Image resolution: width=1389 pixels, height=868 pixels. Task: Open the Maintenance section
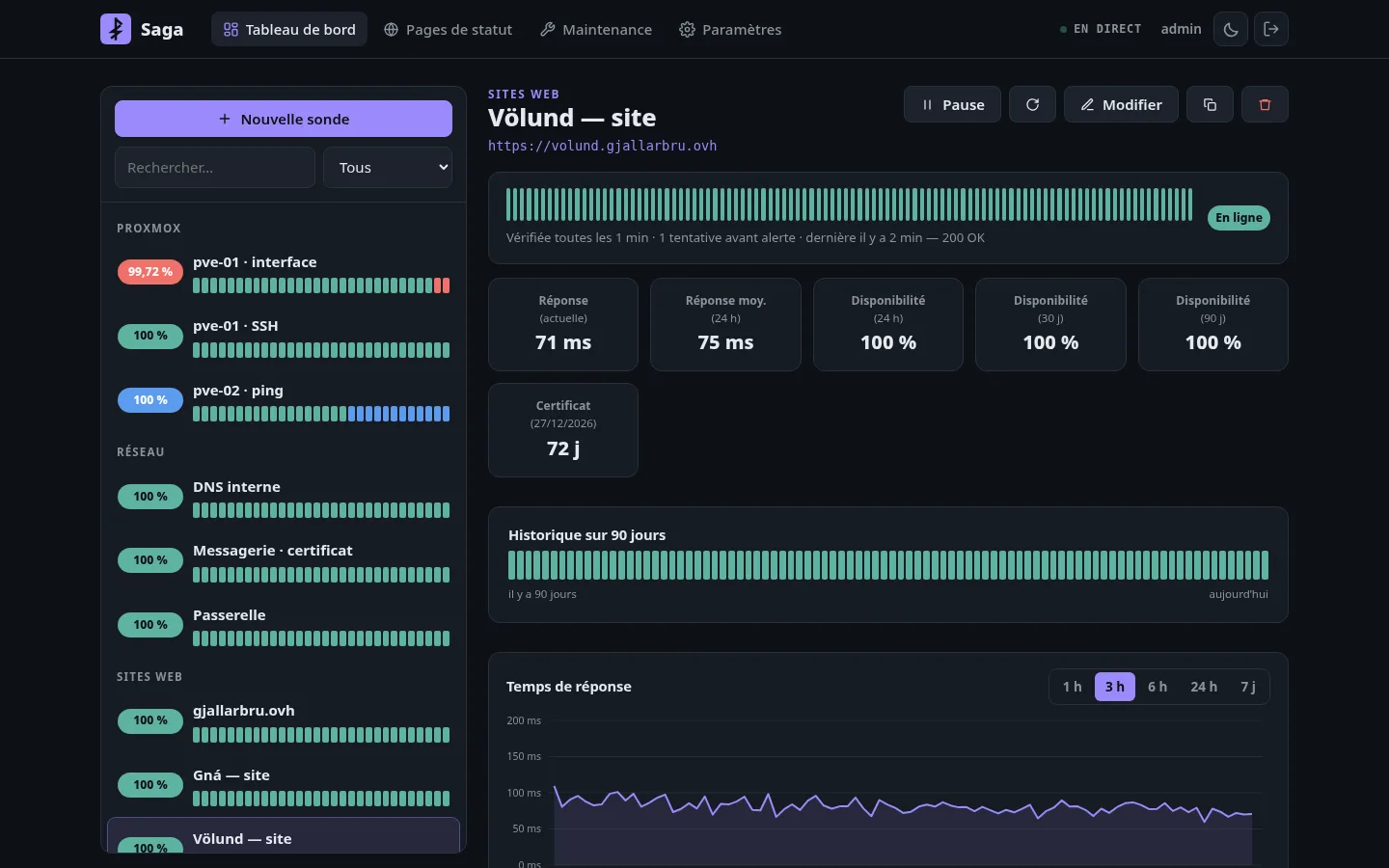596,29
